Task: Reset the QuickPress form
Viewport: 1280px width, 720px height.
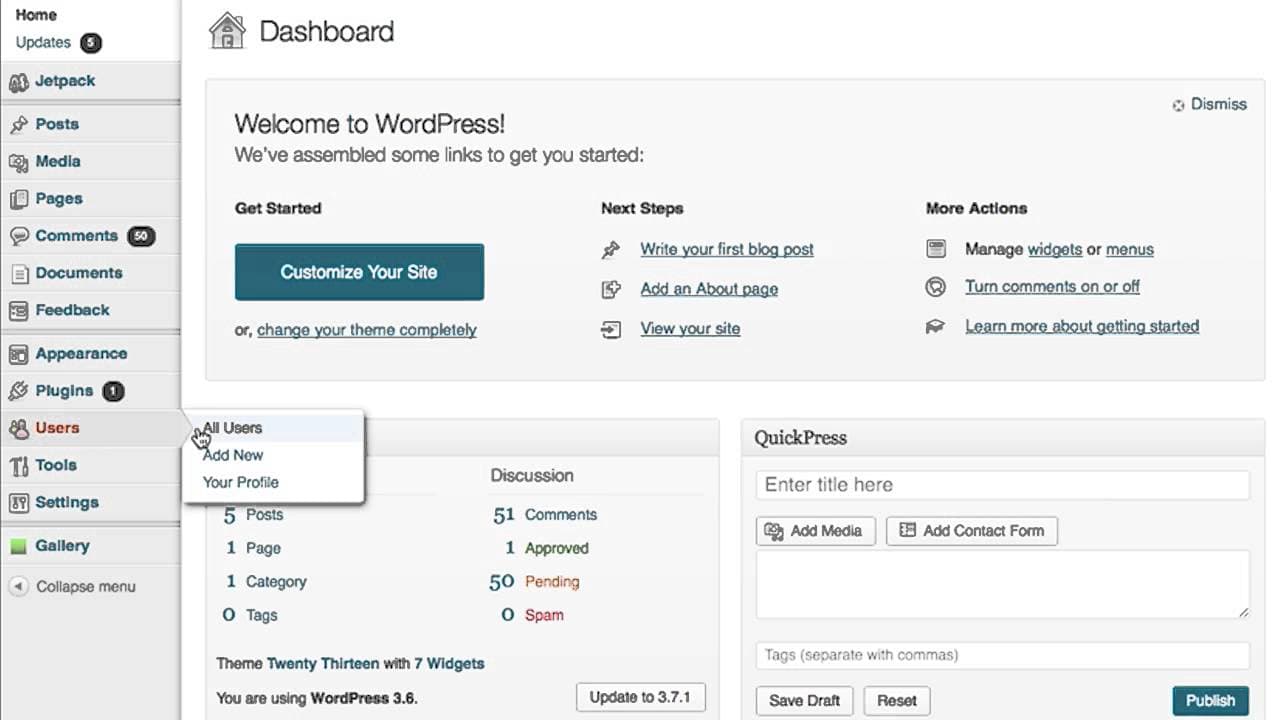Action: pyautogui.click(x=897, y=701)
